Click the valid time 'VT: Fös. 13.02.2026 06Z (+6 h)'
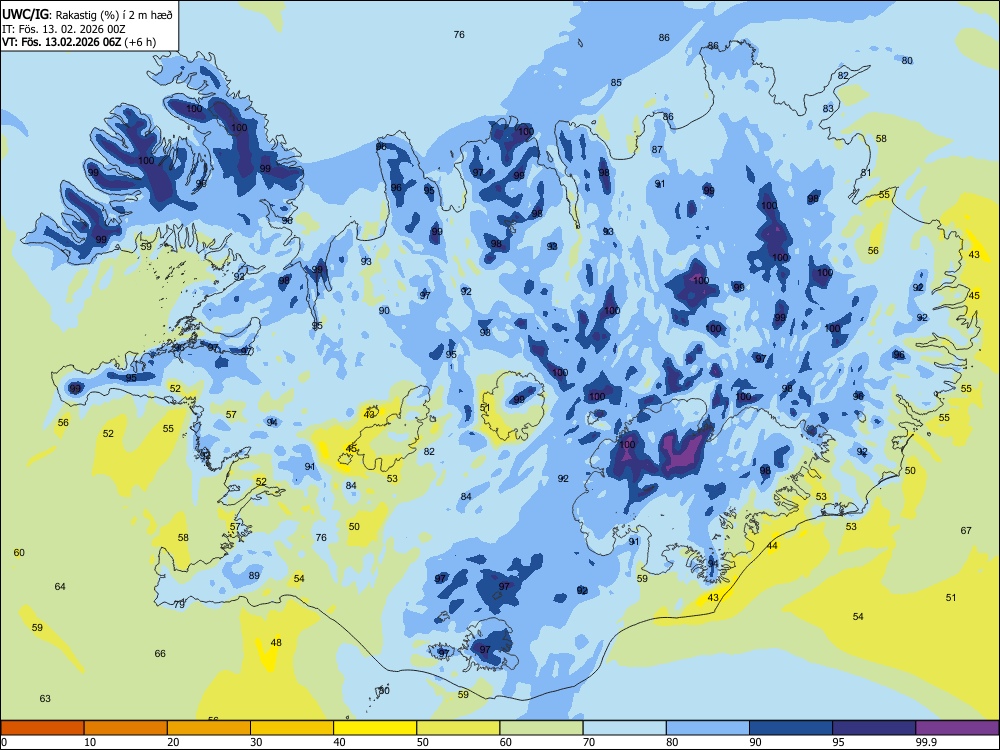The width and height of the screenshot is (1000, 750). (x=79, y=43)
